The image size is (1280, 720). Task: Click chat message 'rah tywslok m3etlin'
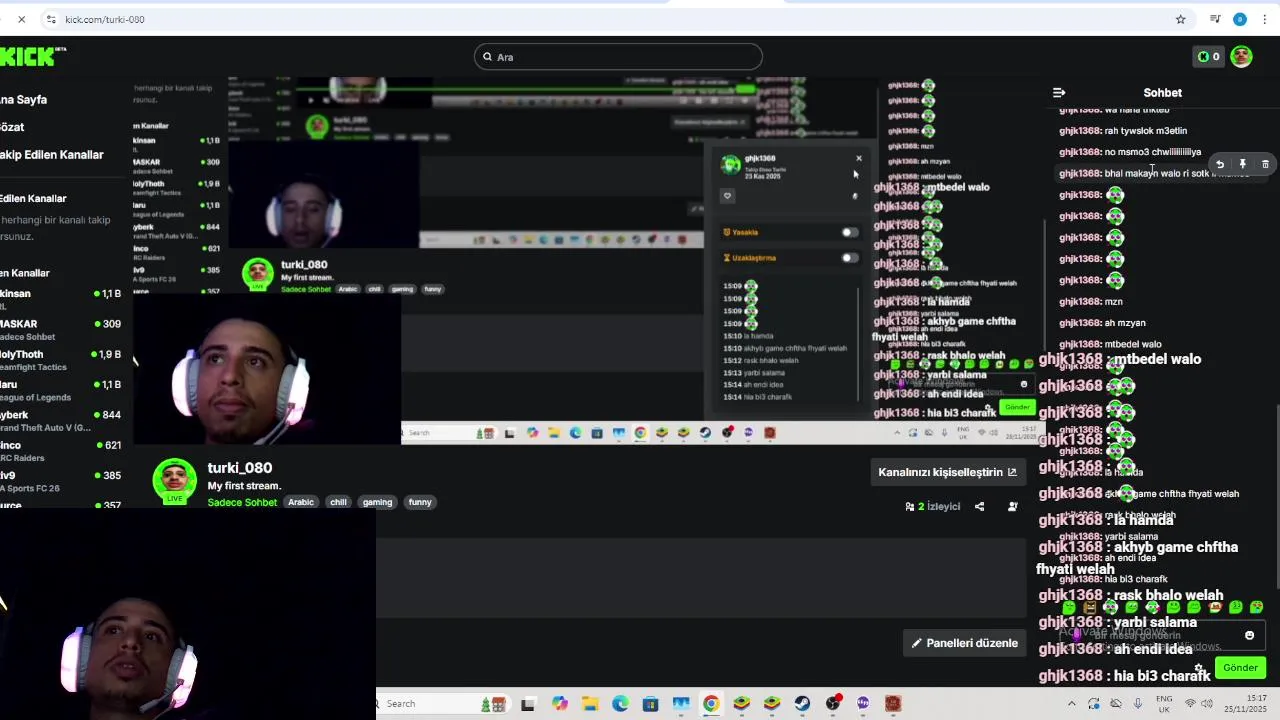coord(1123,131)
